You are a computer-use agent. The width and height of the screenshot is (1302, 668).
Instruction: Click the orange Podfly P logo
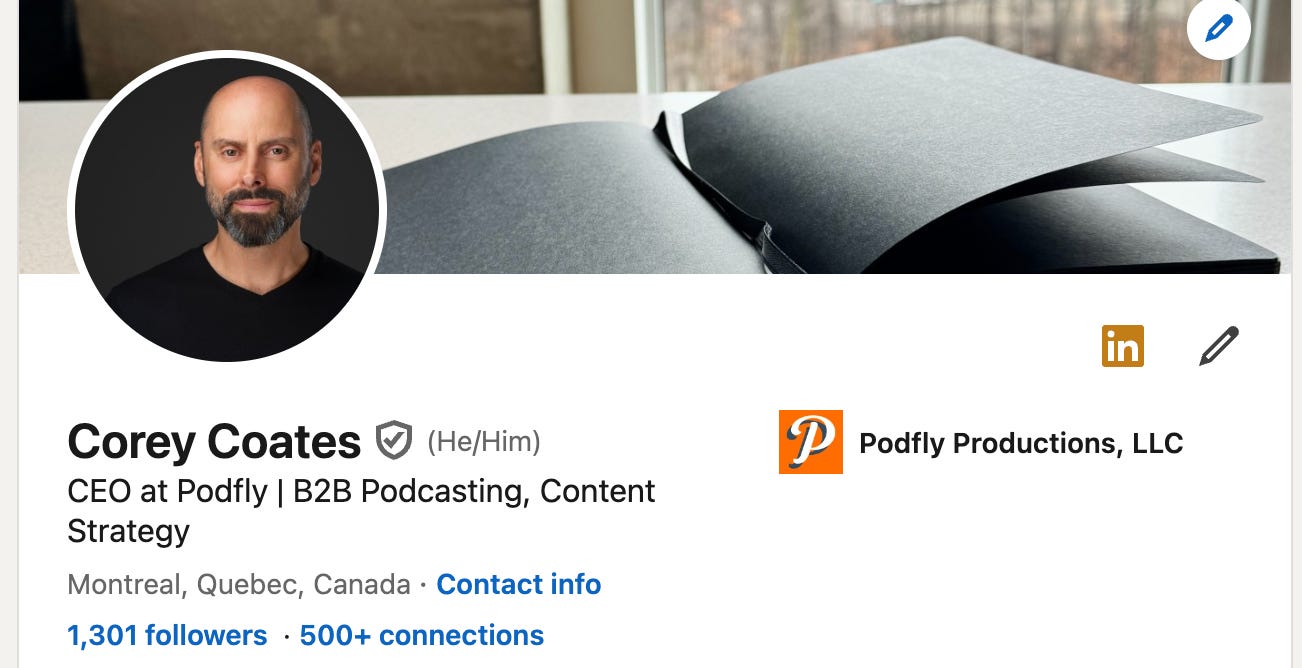point(810,442)
